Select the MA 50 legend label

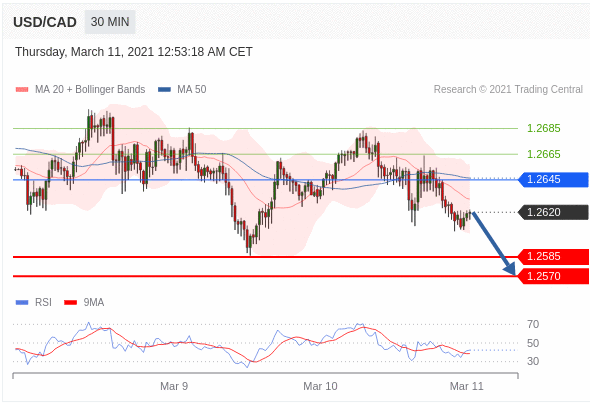pyautogui.click(x=192, y=90)
